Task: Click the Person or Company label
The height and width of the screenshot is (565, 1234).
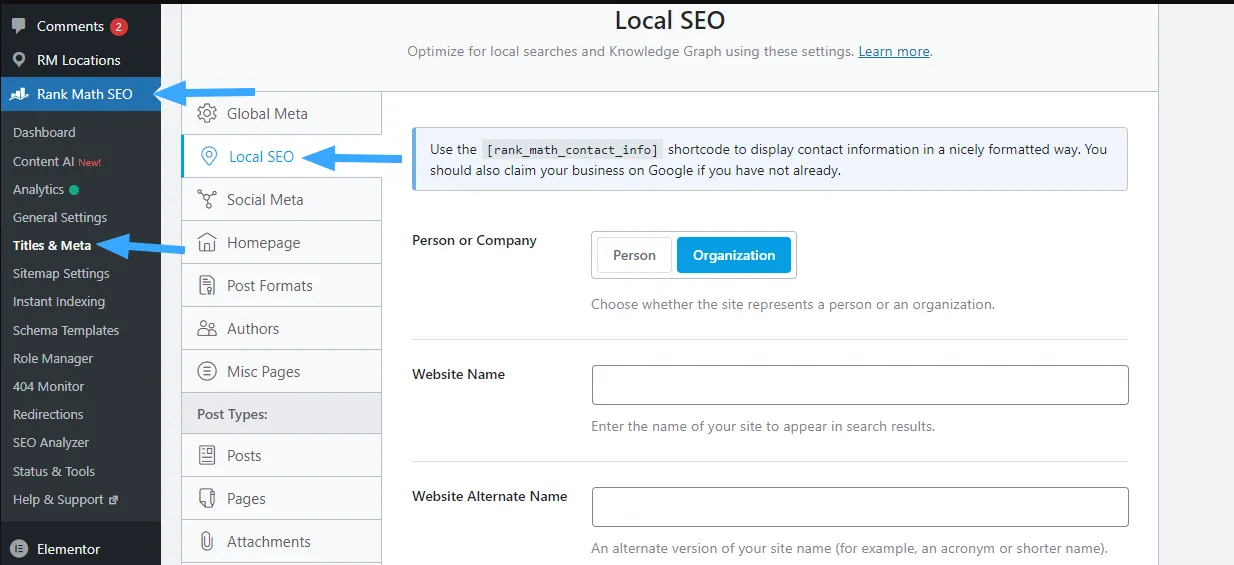Action: coord(474,240)
